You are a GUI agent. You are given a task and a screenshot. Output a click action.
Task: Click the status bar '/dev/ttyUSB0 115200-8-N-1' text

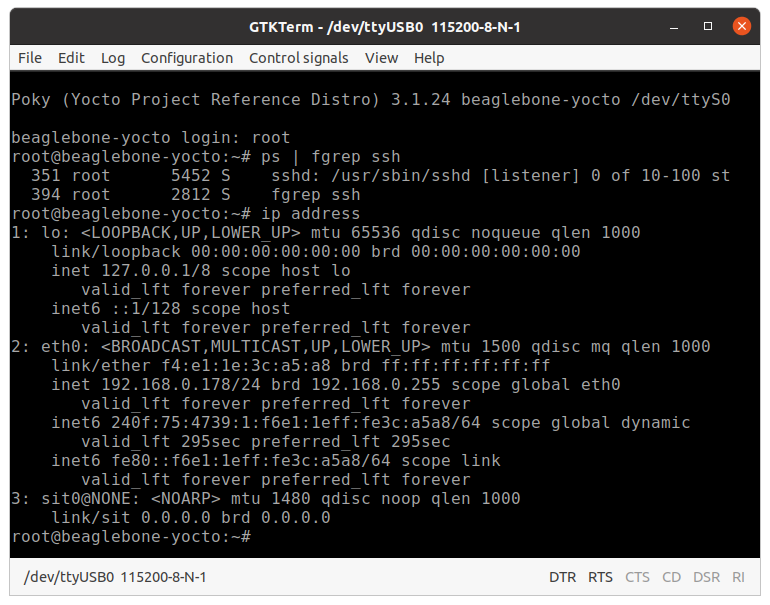click(115, 577)
